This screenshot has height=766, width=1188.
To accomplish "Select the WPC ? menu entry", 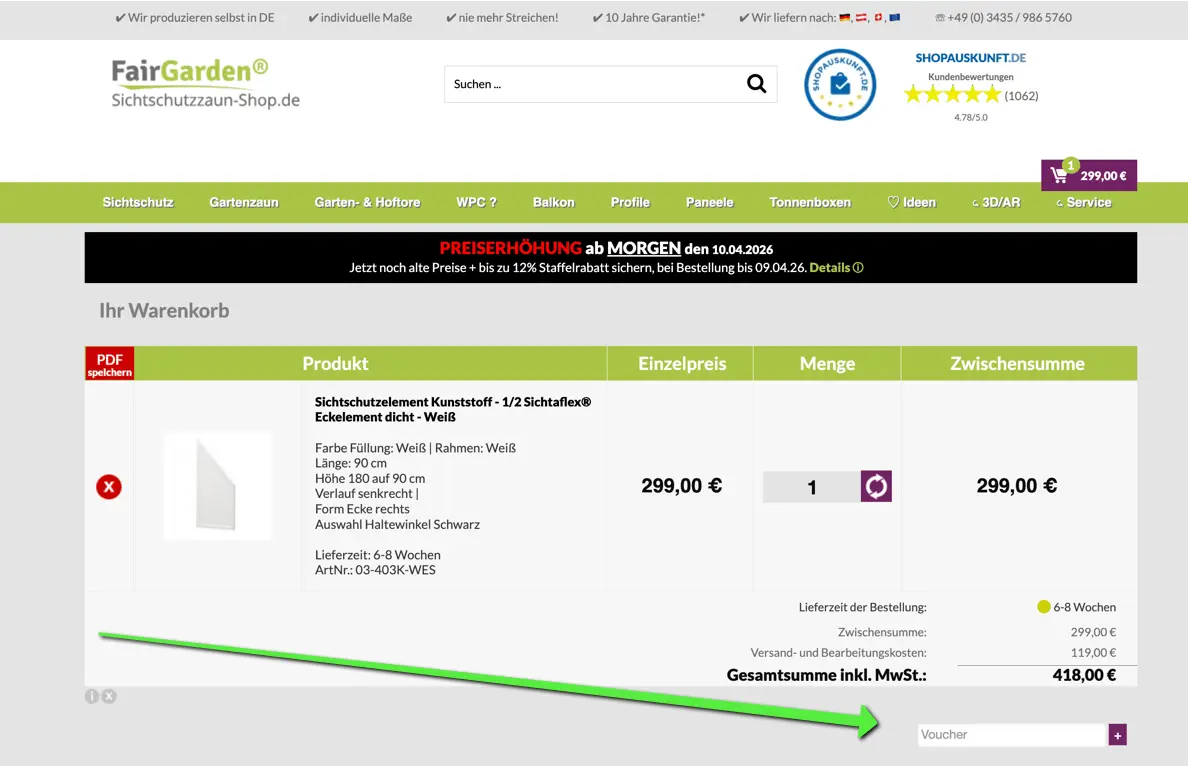I will (477, 202).
